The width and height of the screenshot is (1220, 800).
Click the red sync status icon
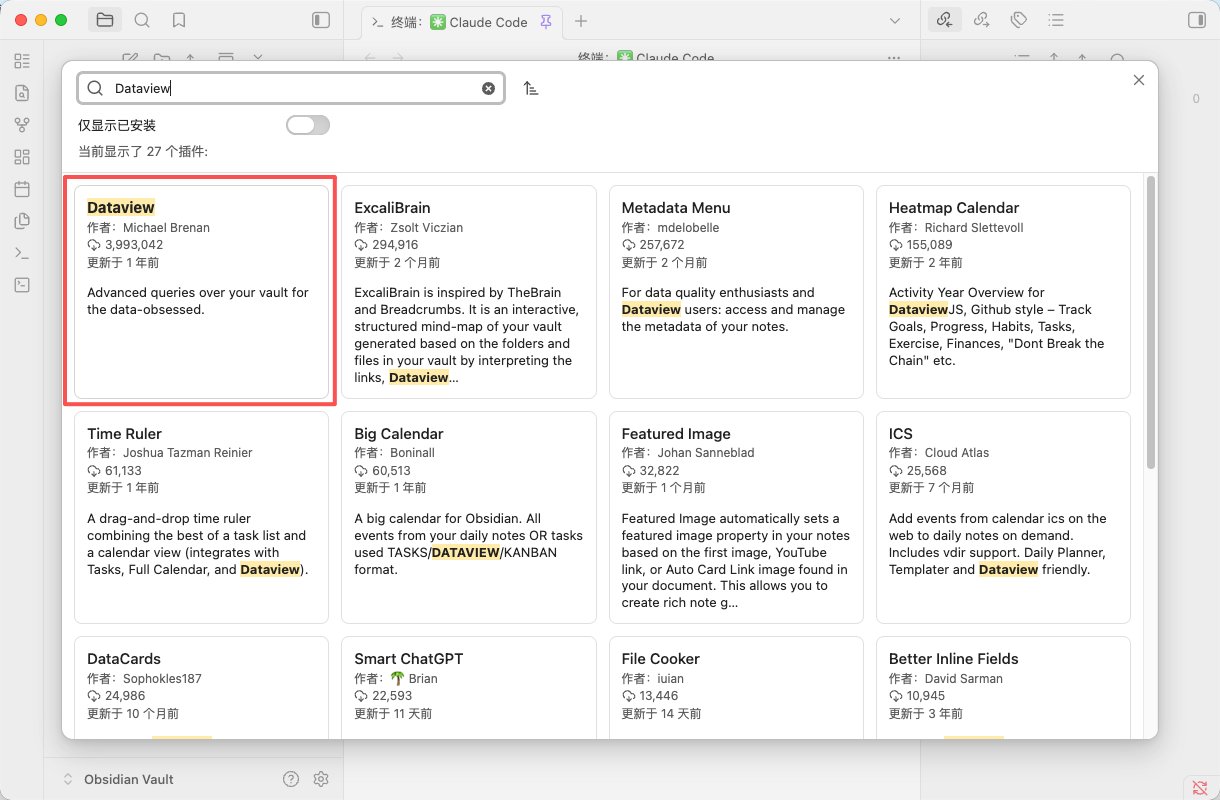[1199, 787]
